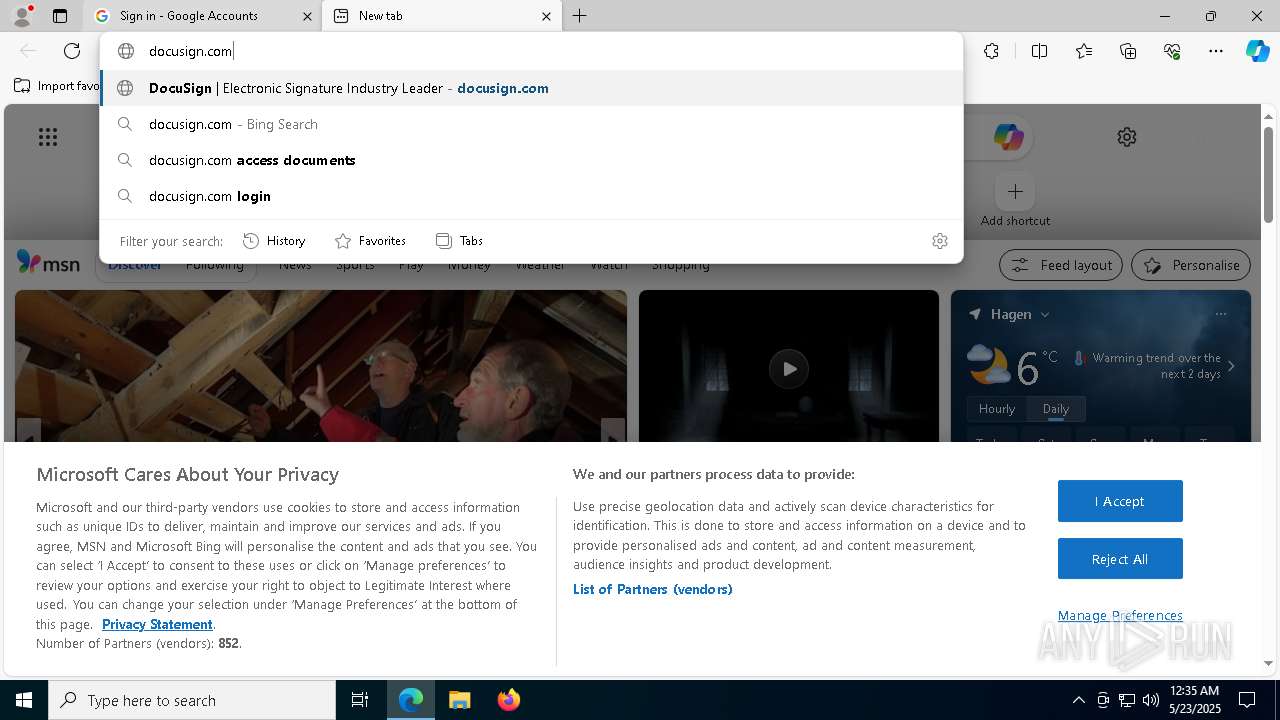Viewport: 1280px width, 720px height.
Task: Open the weather card more options ellipsis
Action: [1220, 314]
